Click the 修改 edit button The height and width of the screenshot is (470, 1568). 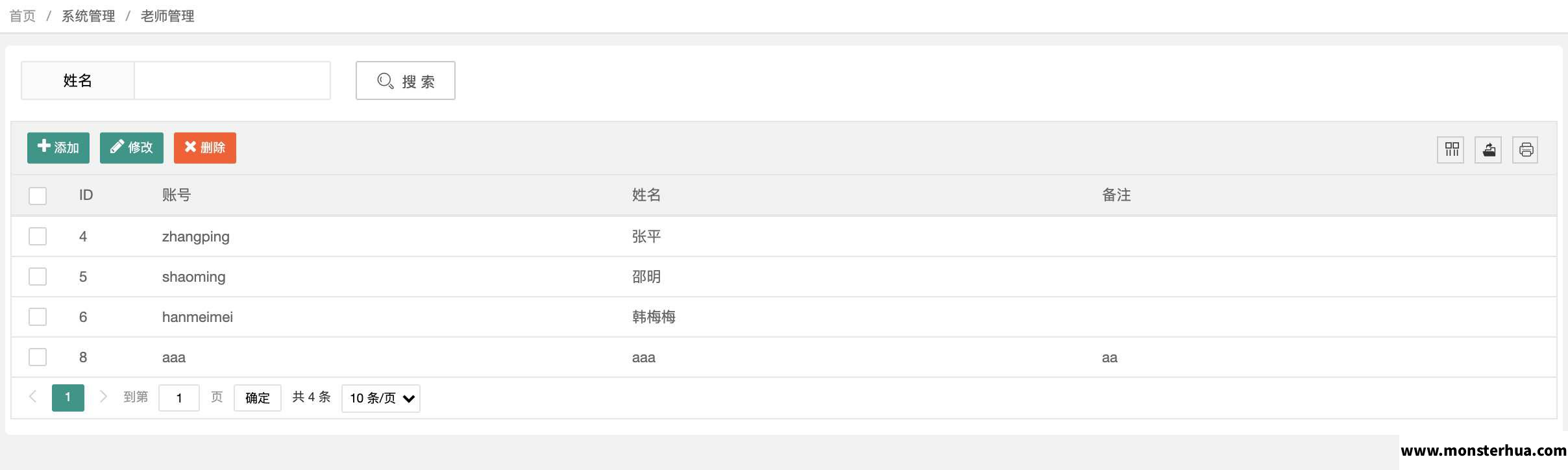point(132,148)
